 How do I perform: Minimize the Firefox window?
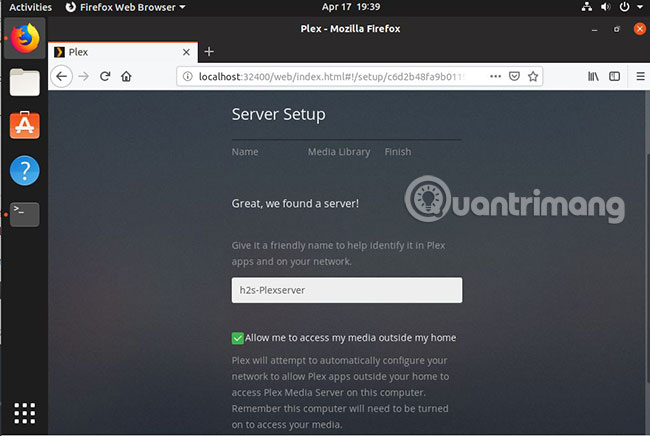[594, 29]
